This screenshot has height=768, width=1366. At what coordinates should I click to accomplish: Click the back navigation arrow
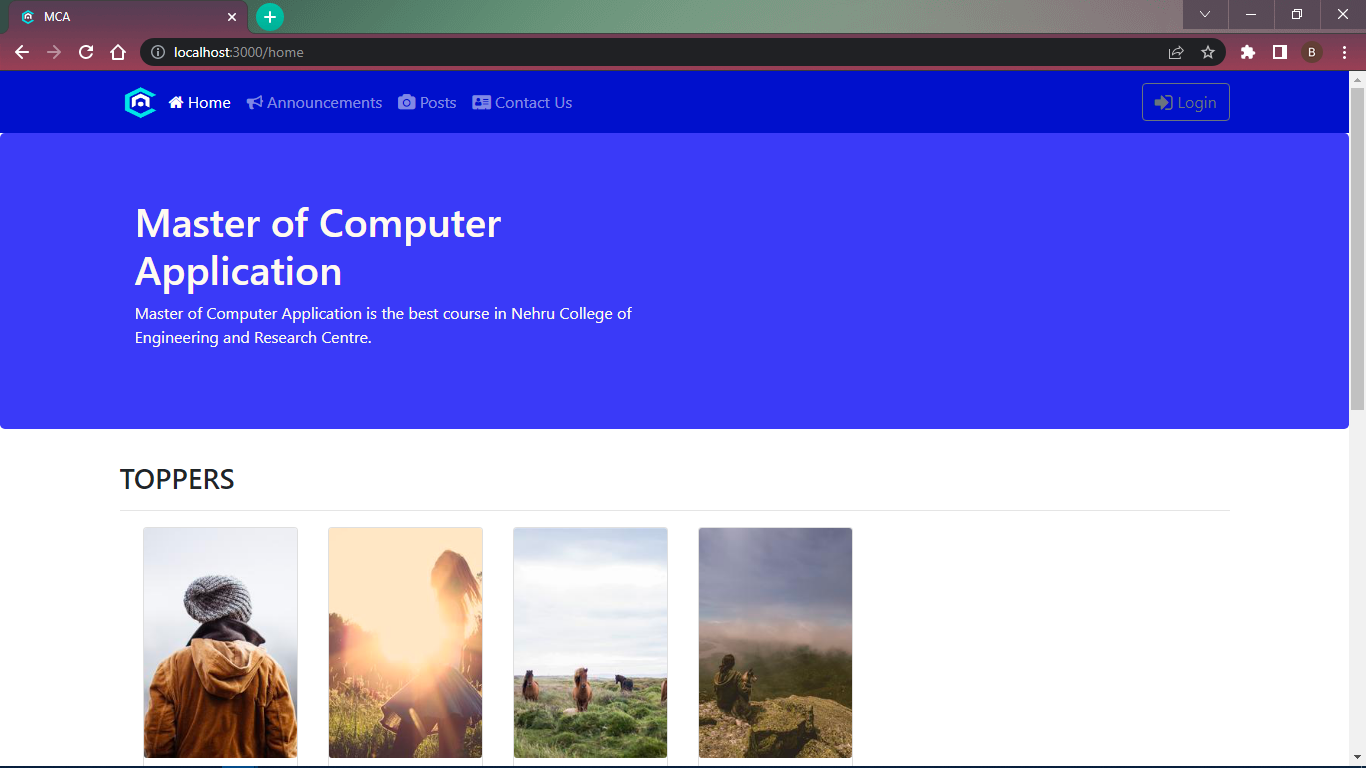[22, 52]
